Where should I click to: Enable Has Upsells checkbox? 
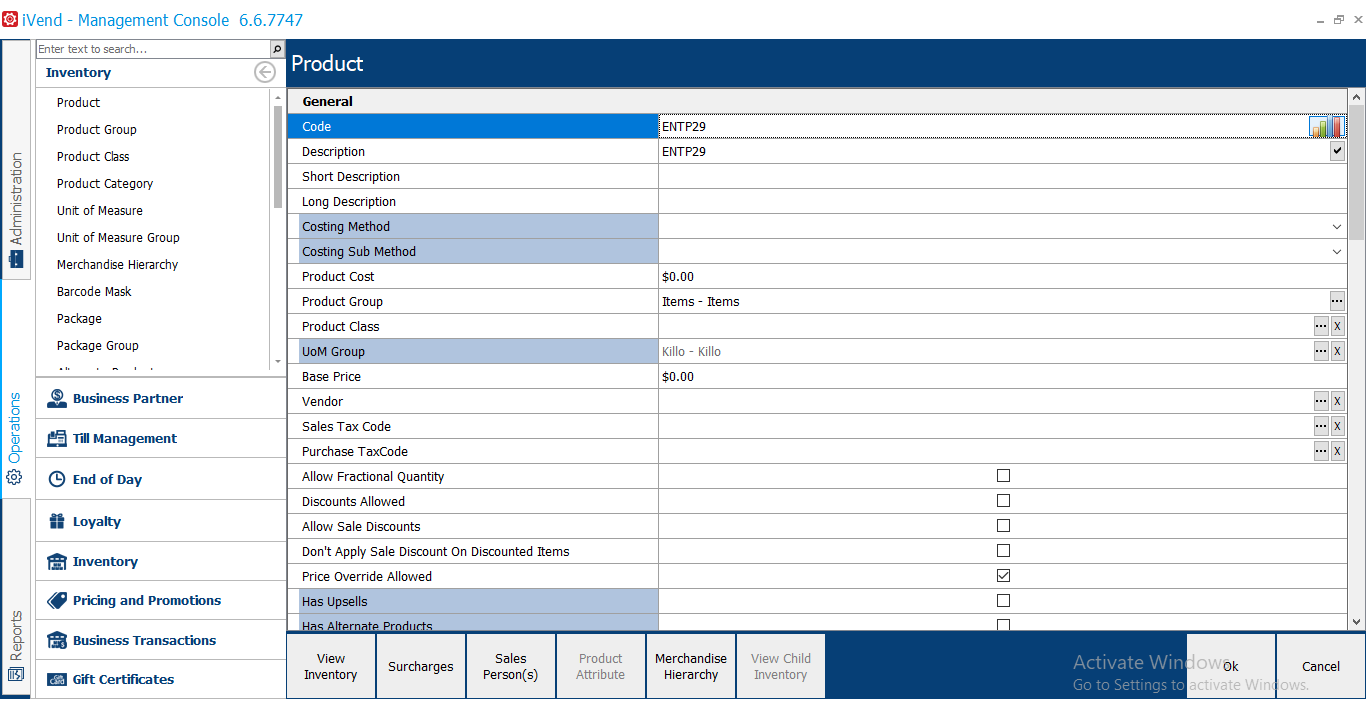[x=1003, y=601]
